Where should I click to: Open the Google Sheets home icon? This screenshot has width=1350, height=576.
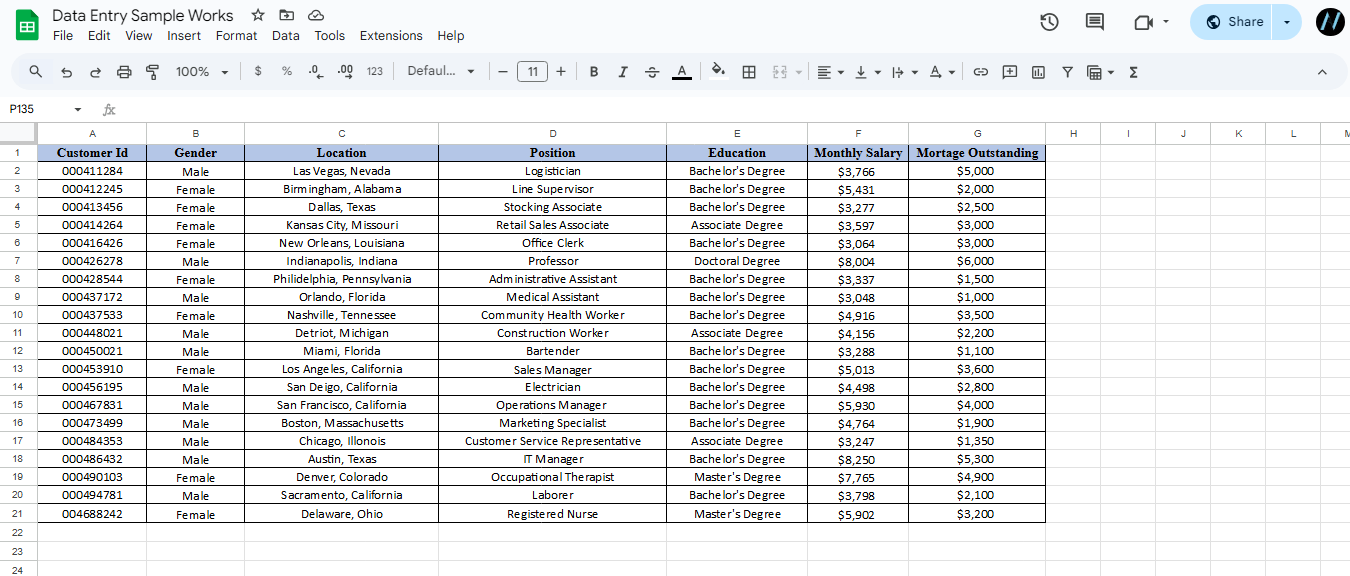27,24
